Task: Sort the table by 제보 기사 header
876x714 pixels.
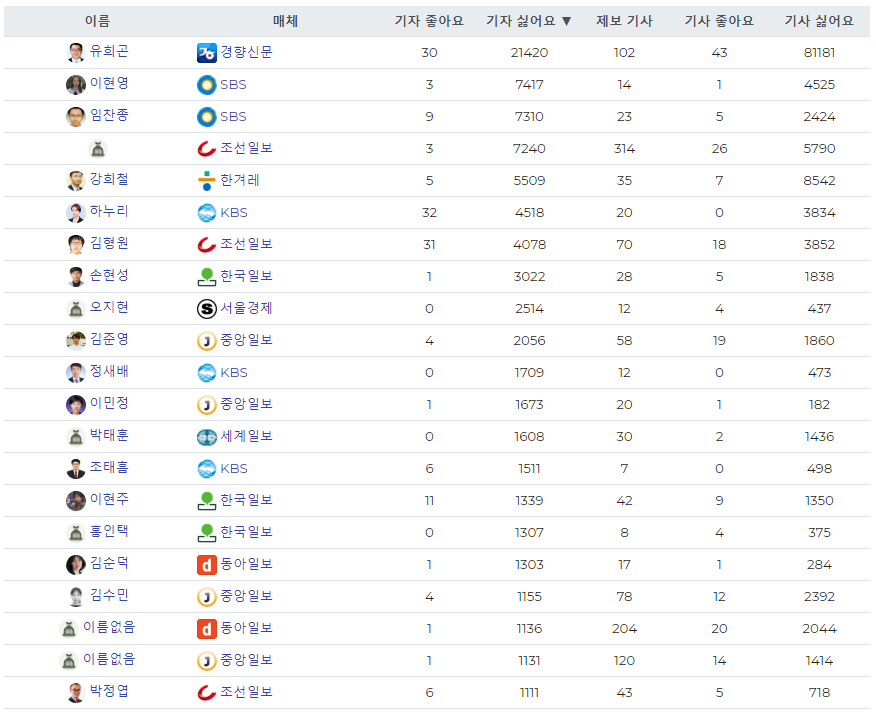Action: [x=624, y=21]
